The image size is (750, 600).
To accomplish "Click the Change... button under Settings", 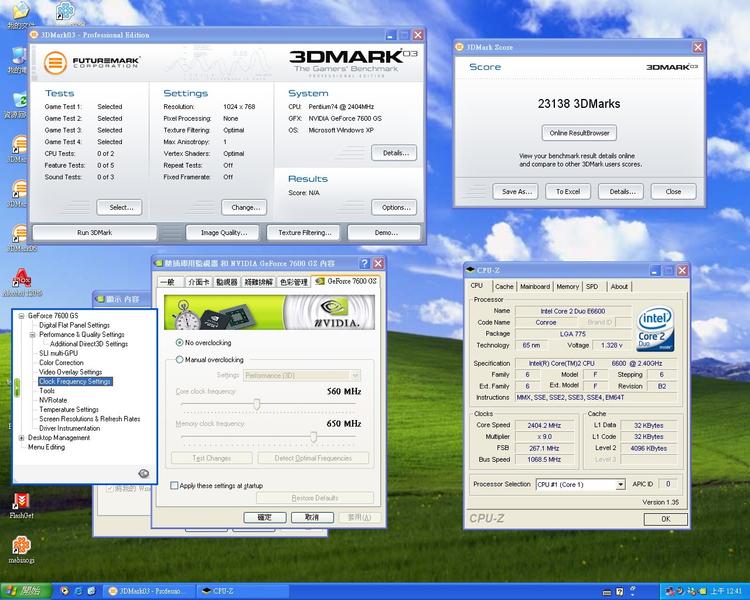I will pos(244,207).
